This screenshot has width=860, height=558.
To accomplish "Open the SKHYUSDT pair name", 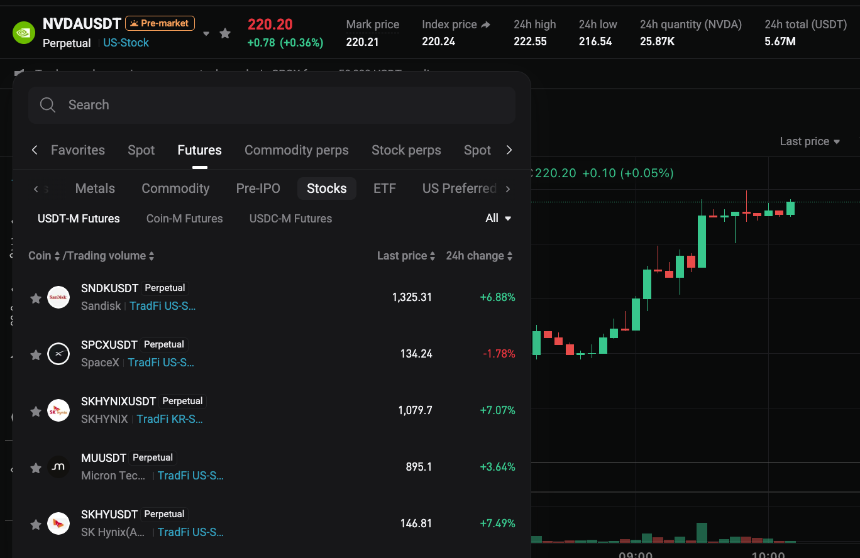I will tap(109, 514).
